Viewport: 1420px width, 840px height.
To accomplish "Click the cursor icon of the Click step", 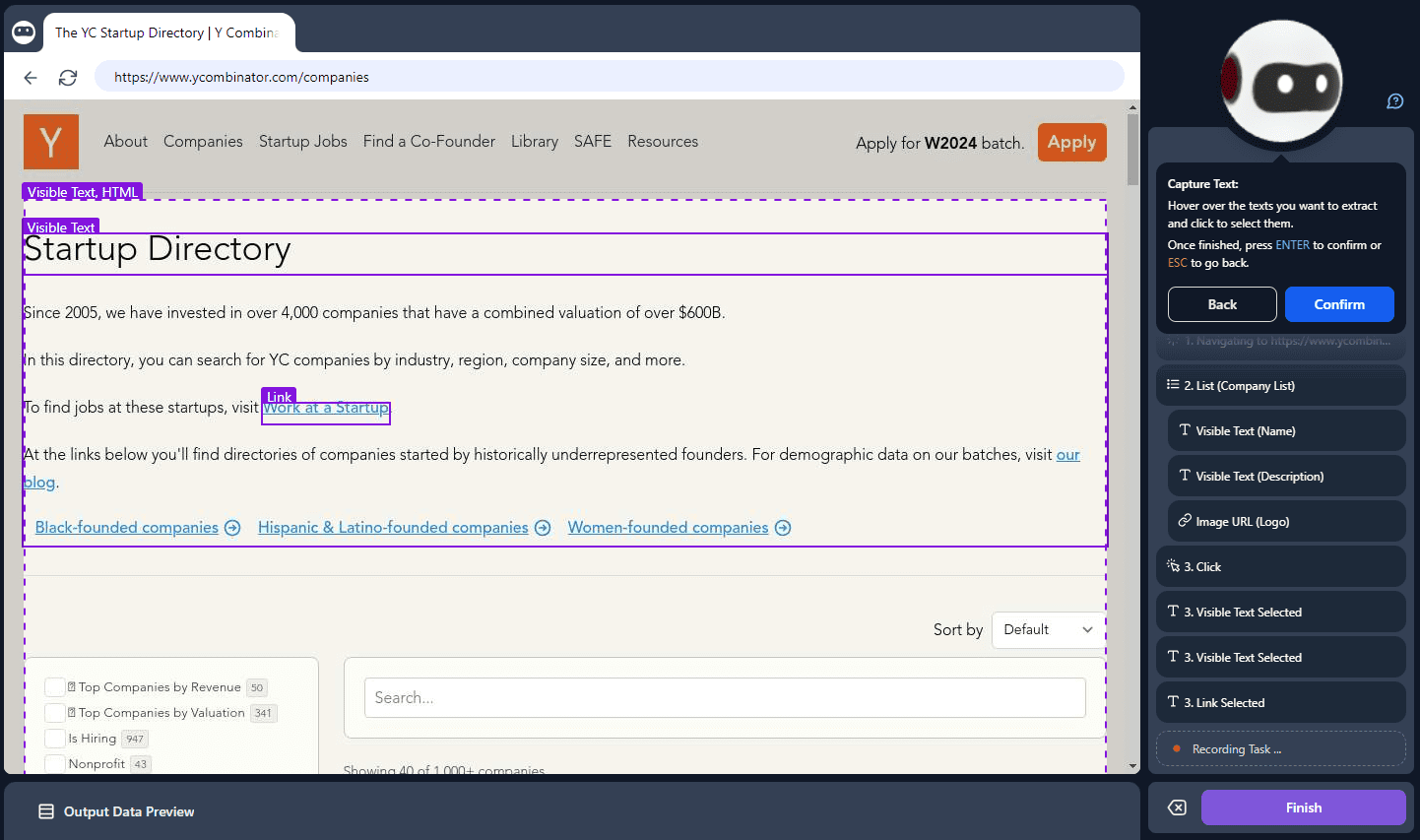I will tap(1173, 566).
